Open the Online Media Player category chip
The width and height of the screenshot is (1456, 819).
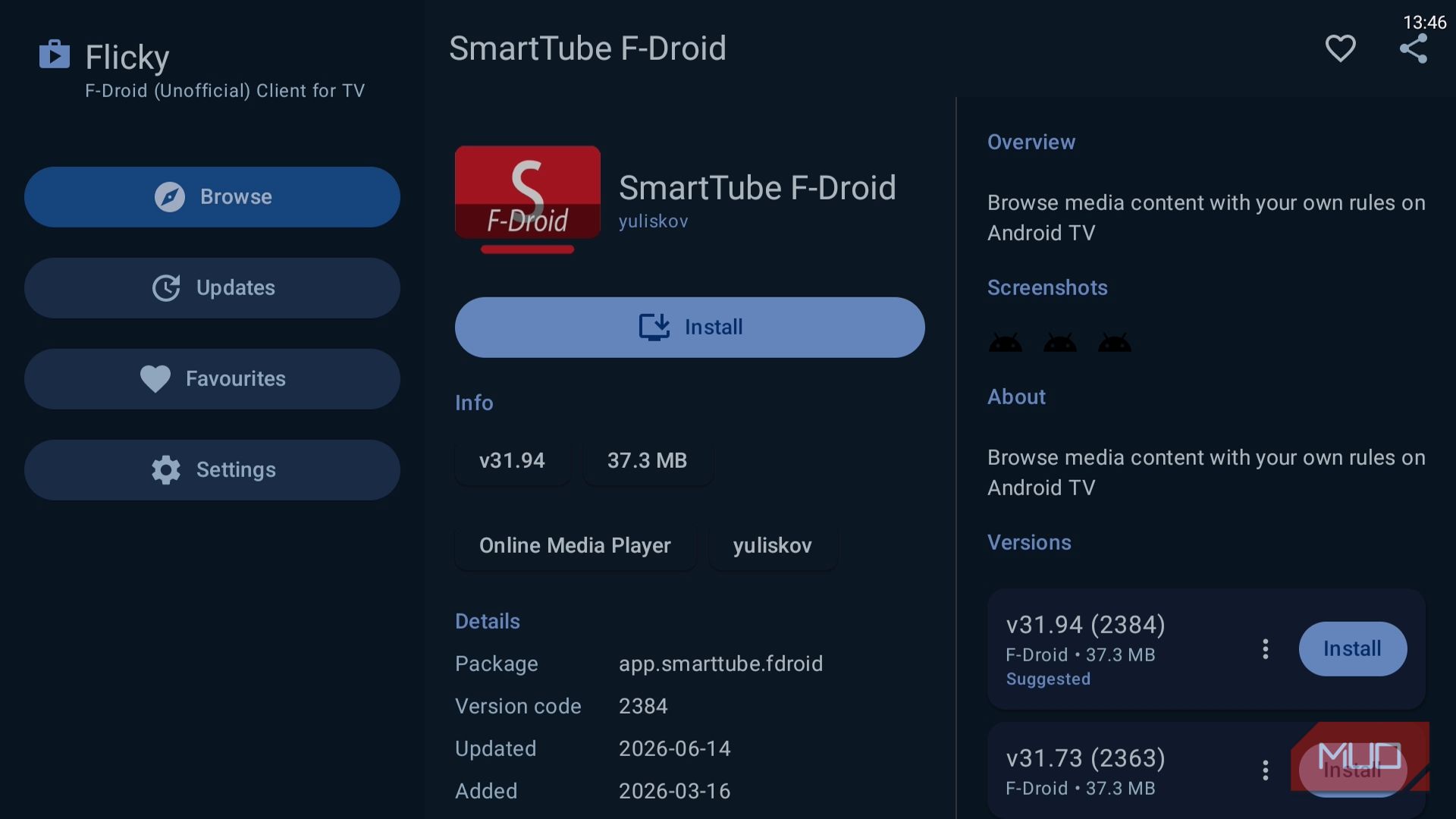pos(576,546)
